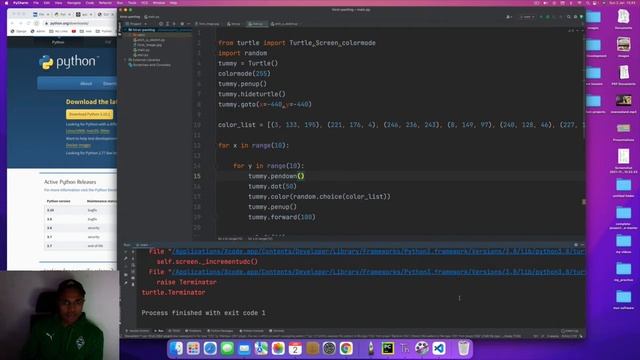Click 'tummy.hideturtle()' code line
The width and height of the screenshot is (640, 360).
[252, 94]
